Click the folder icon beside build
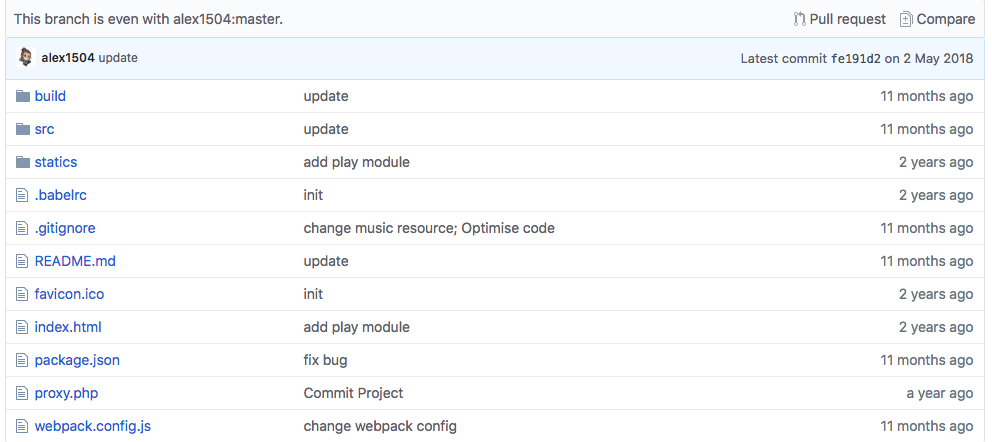Viewport: 992px width, 442px height. point(23,96)
